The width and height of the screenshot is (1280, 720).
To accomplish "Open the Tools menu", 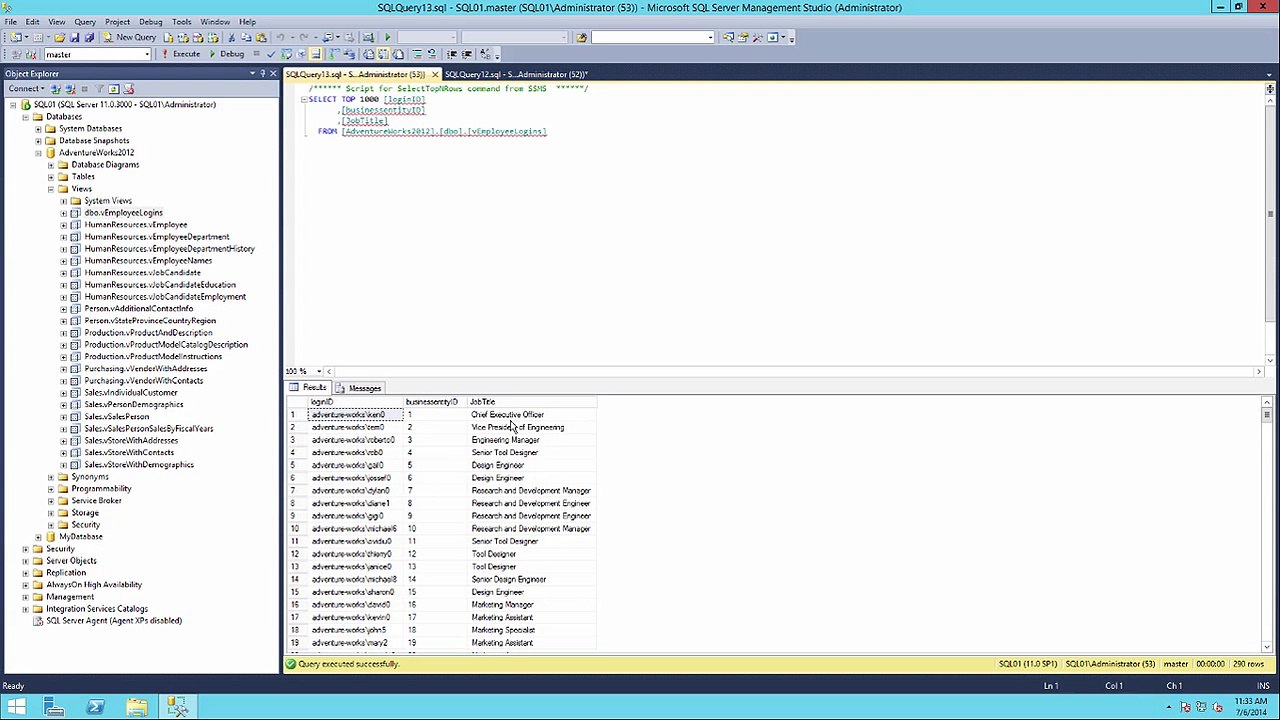I will [x=181, y=21].
